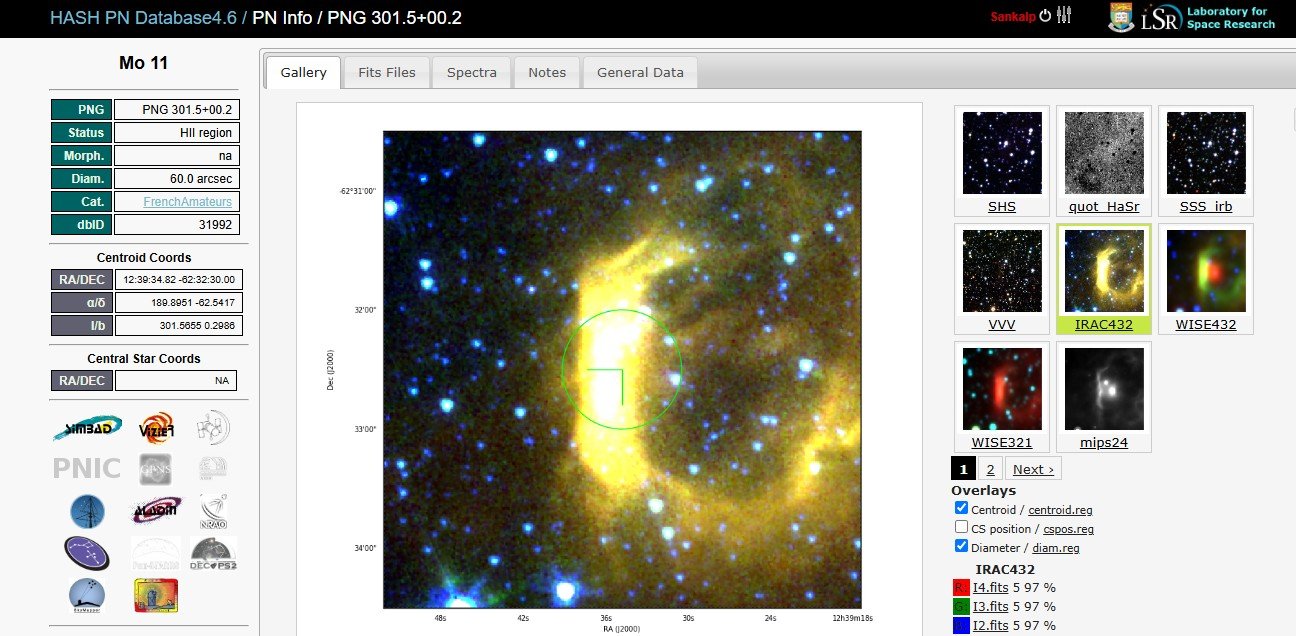Open the I2.fits file link
The width and height of the screenshot is (1296, 636).
point(990,625)
